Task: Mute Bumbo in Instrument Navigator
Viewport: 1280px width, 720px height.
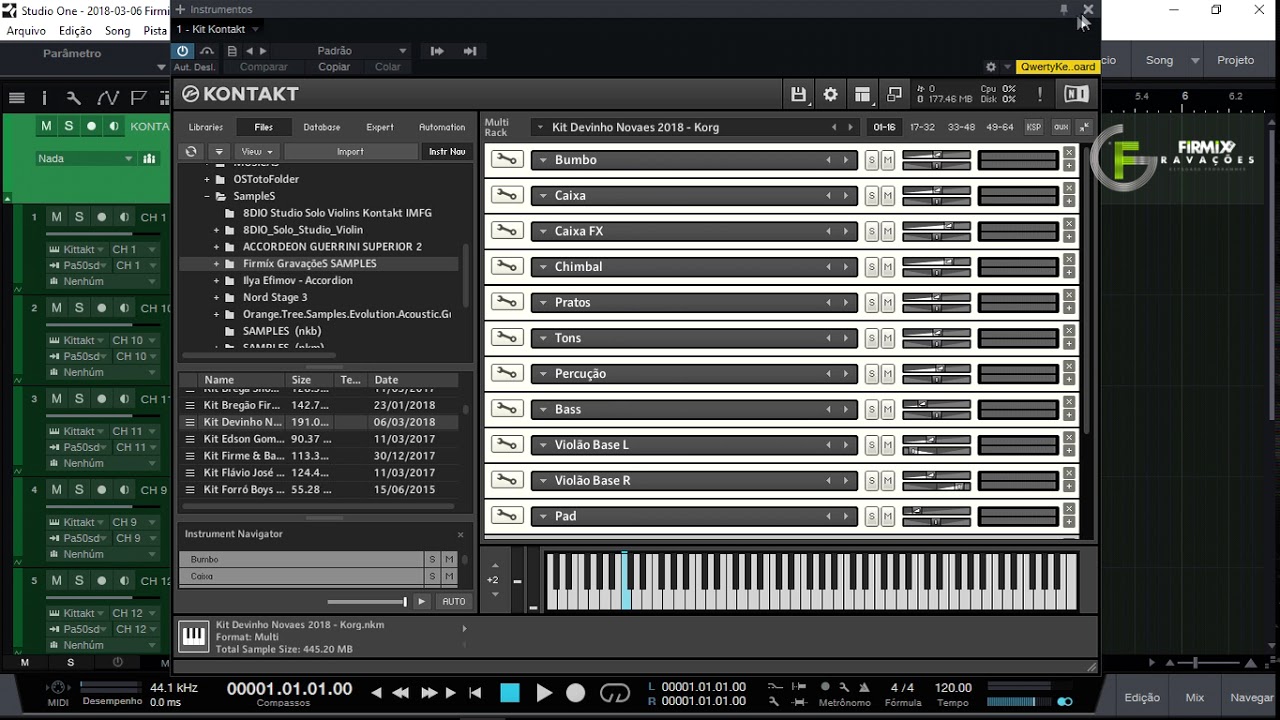Action: coord(449,560)
